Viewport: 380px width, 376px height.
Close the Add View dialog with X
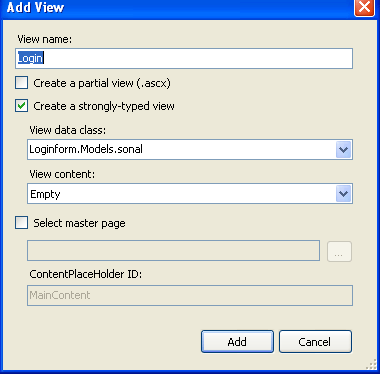tap(364, 7)
